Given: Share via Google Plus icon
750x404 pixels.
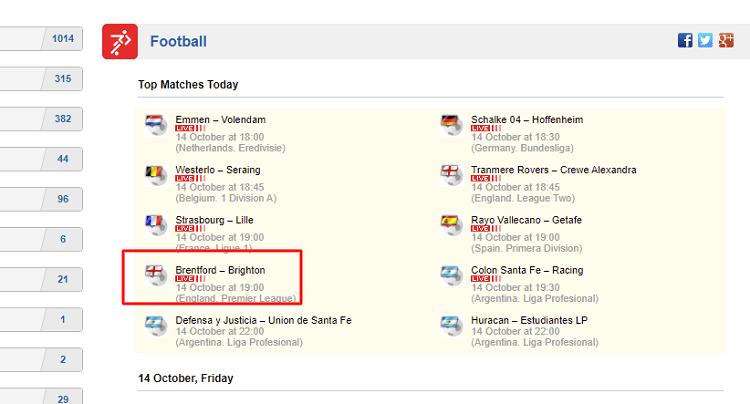Looking at the screenshot, I should (726, 40).
